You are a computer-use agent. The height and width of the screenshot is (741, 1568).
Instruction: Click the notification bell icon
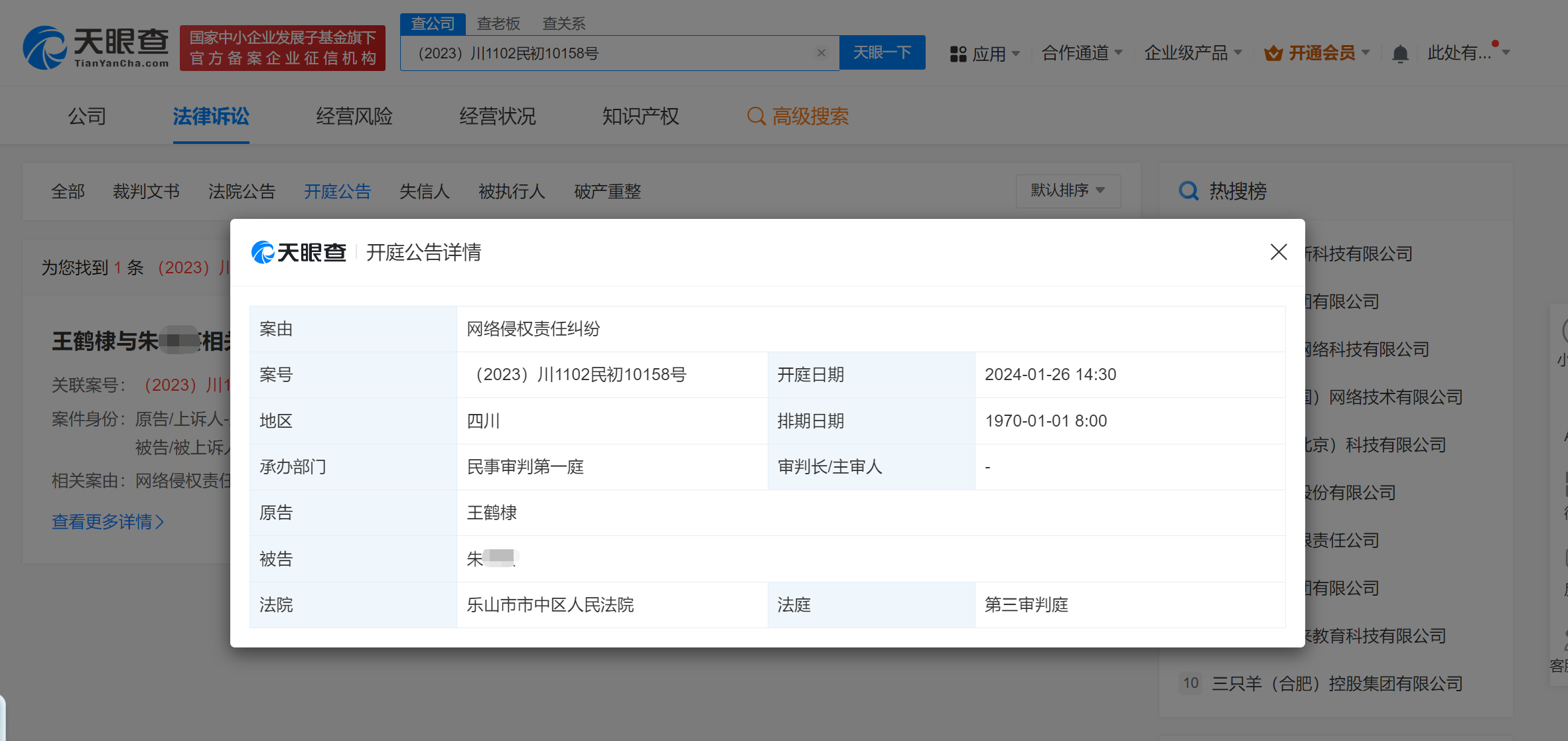tap(1400, 54)
